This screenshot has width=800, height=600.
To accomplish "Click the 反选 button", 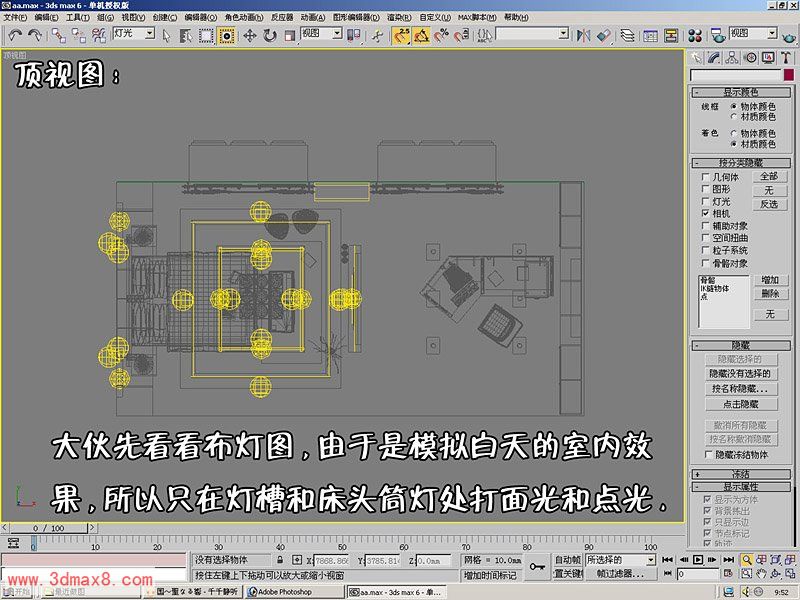I will (769, 204).
